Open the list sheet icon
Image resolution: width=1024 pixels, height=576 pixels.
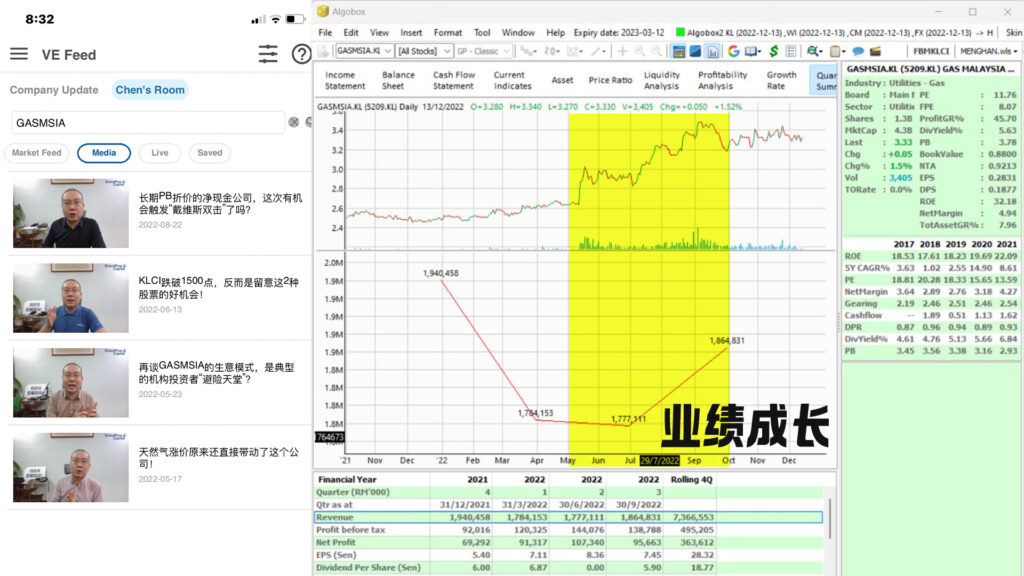tap(791, 51)
